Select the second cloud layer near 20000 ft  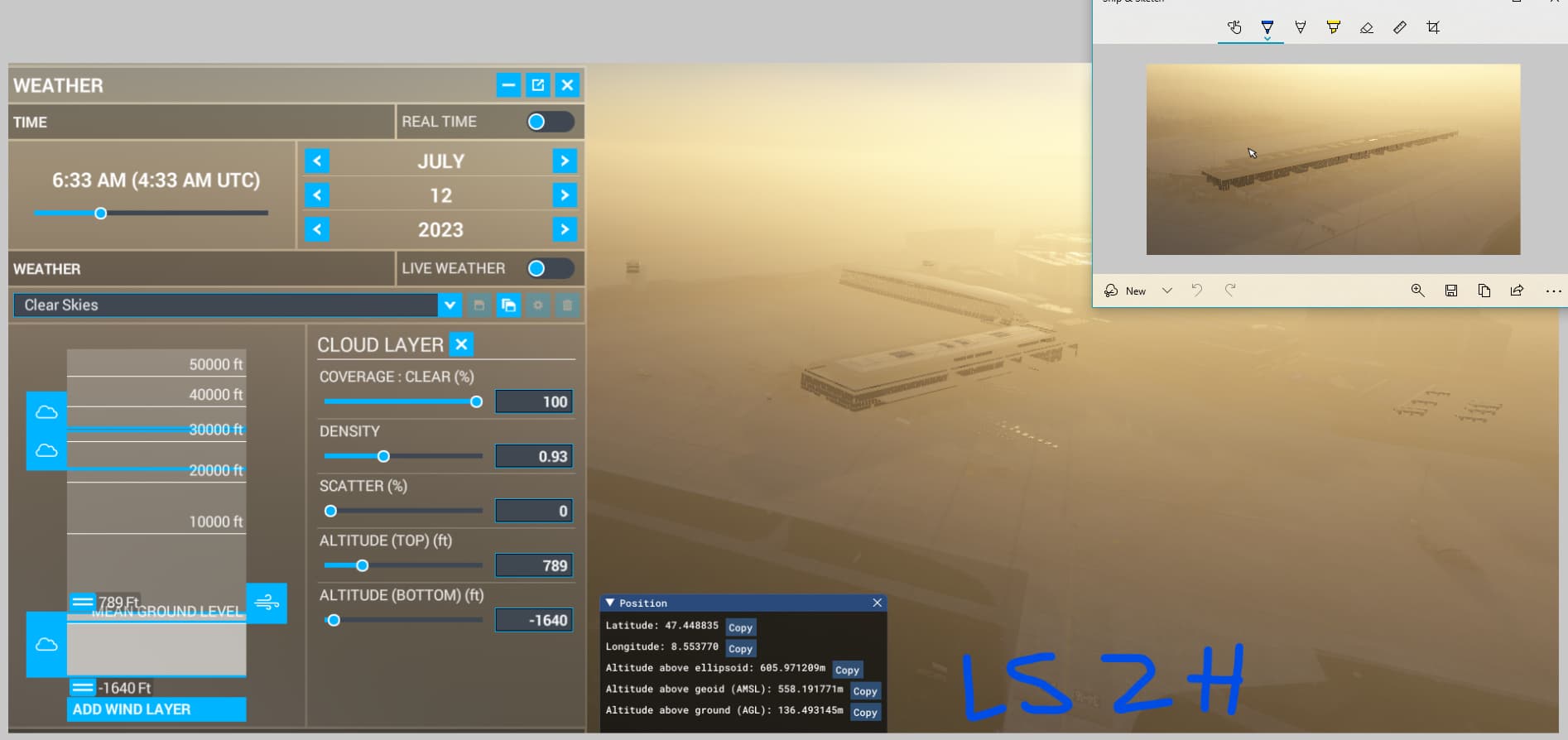pyautogui.click(x=46, y=450)
